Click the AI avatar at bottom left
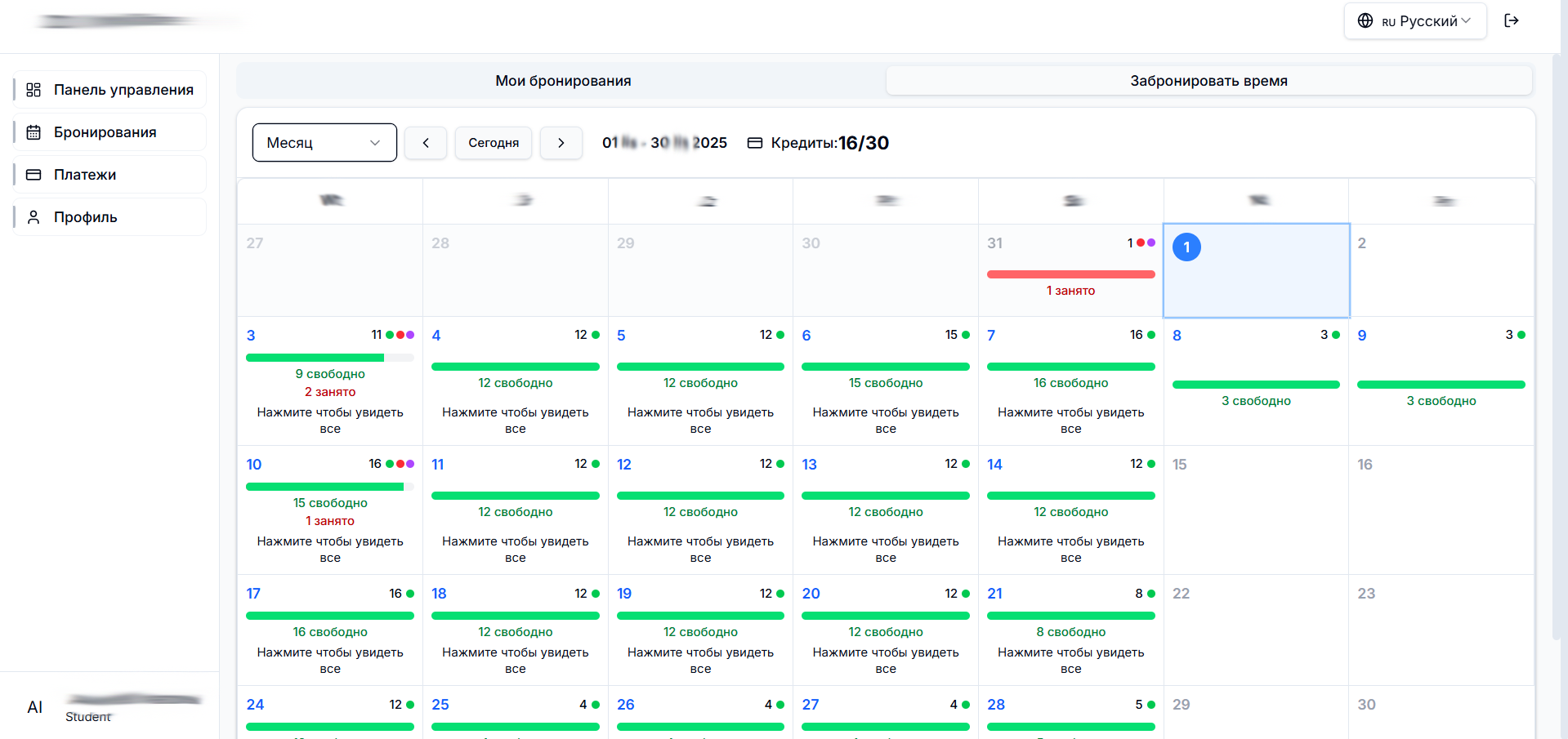1568x739 pixels. point(35,707)
